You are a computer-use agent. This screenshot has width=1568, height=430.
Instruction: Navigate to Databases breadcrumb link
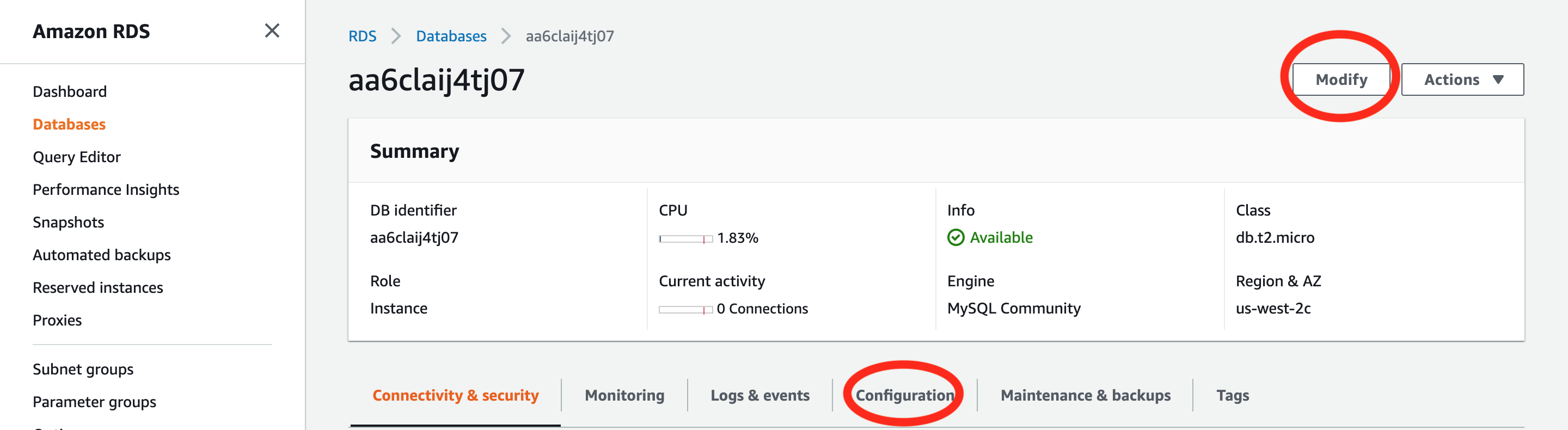[451, 36]
